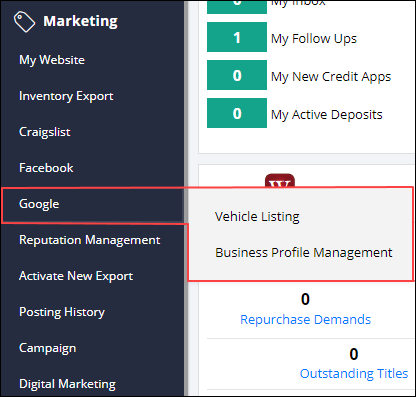Click My New Credit Apps label

[x=331, y=77]
